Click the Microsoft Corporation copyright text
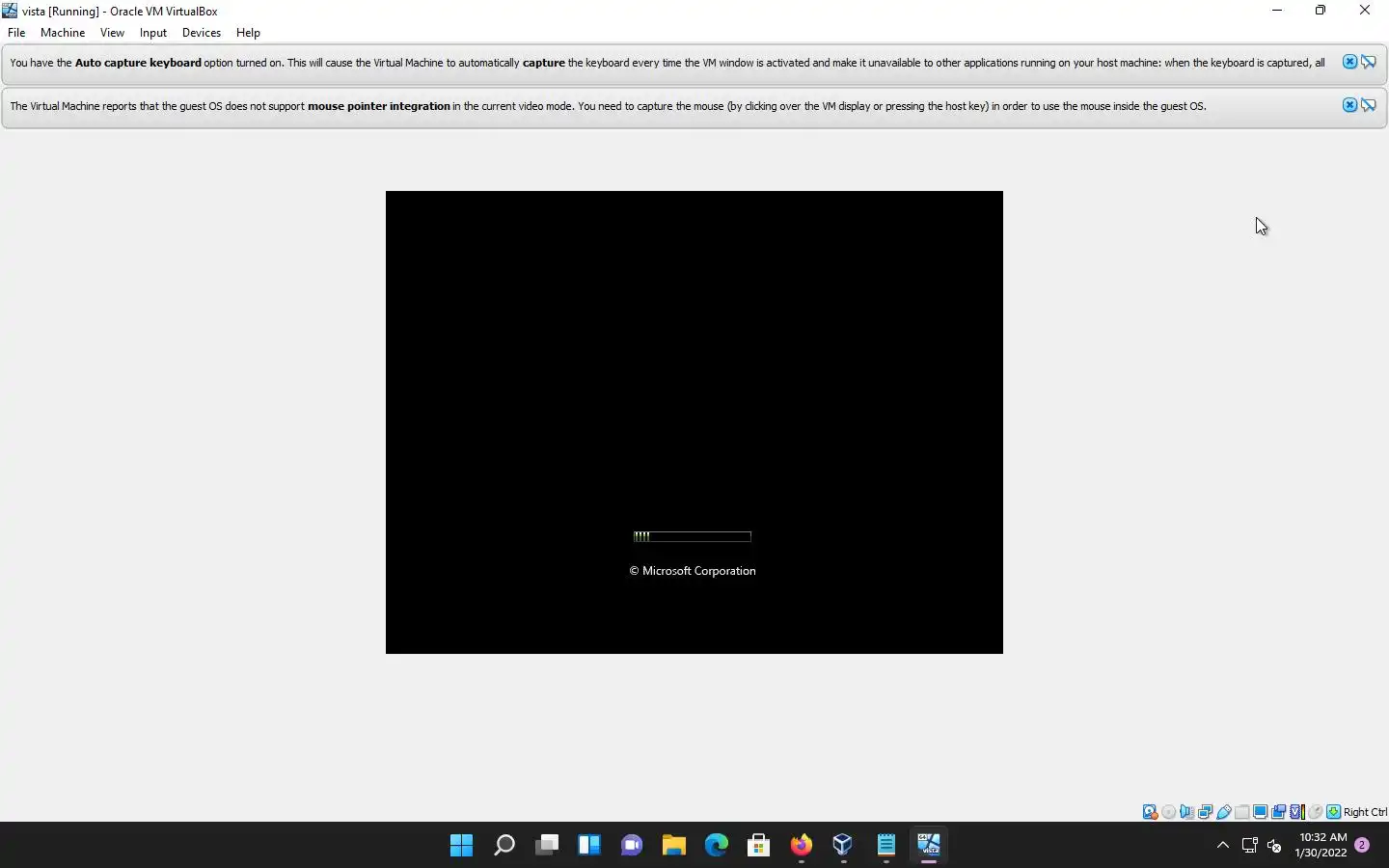 click(693, 571)
